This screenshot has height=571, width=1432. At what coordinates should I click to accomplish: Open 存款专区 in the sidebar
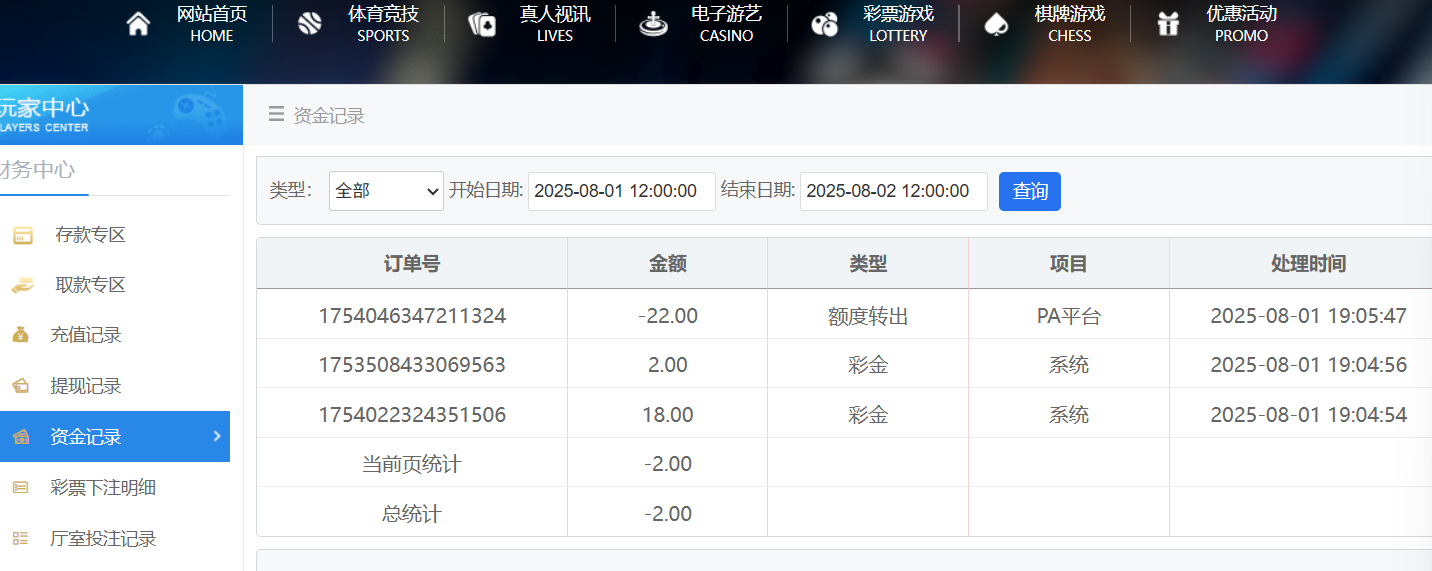[90, 235]
